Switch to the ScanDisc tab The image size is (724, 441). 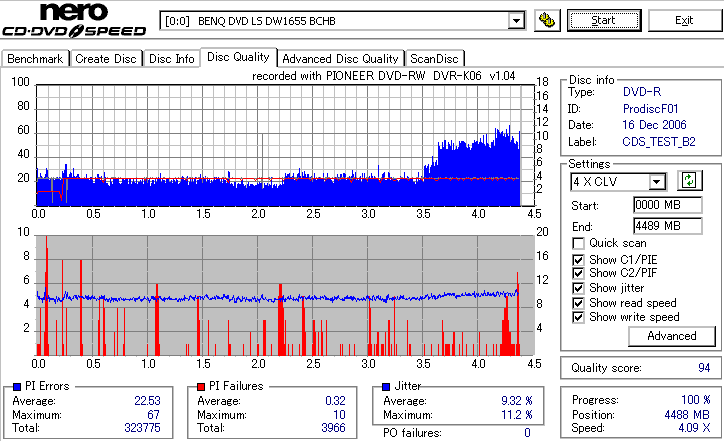pyautogui.click(x=434, y=59)
